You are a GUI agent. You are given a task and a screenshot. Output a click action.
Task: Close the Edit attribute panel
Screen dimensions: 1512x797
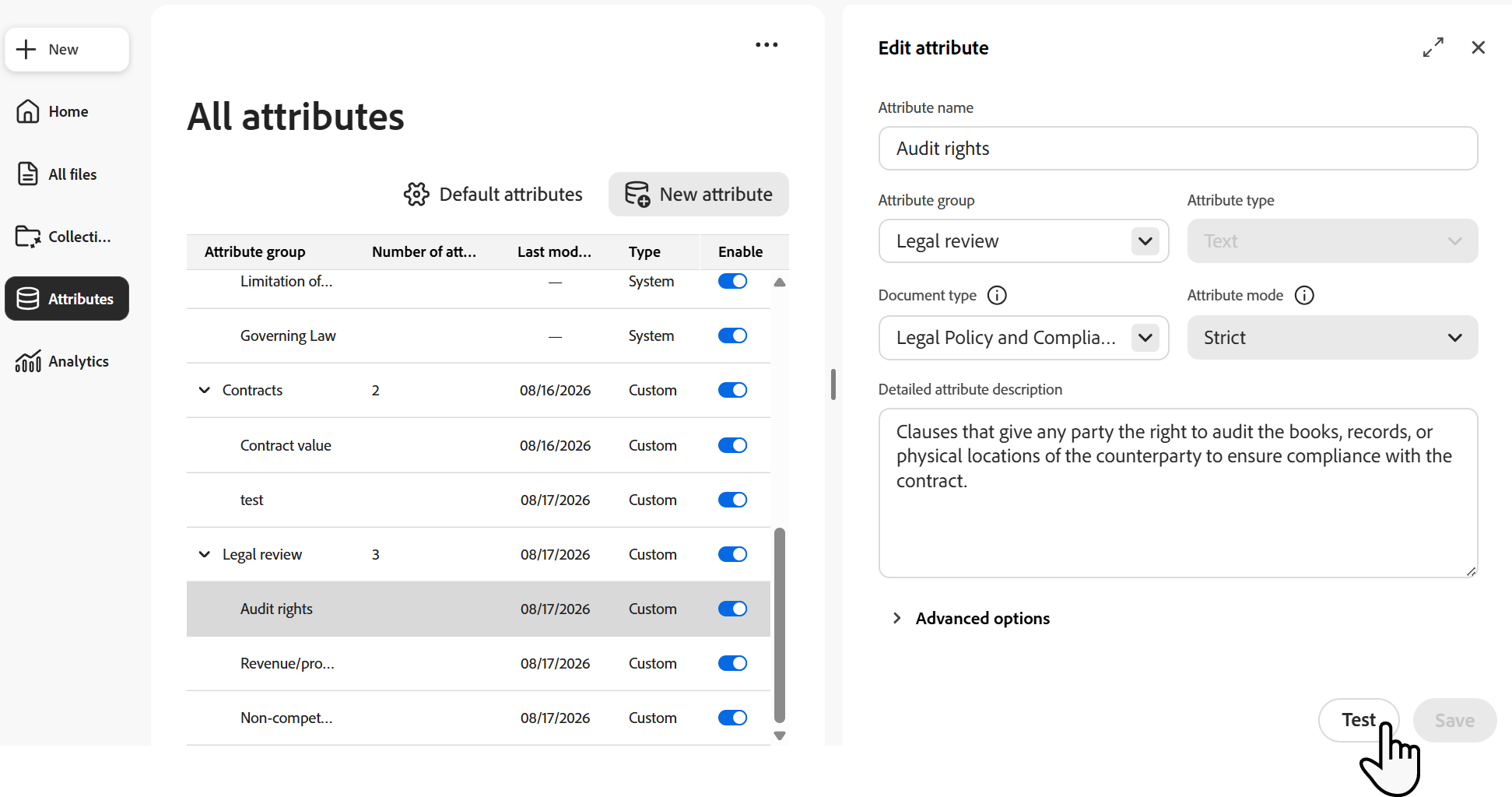pos(1479,47)
